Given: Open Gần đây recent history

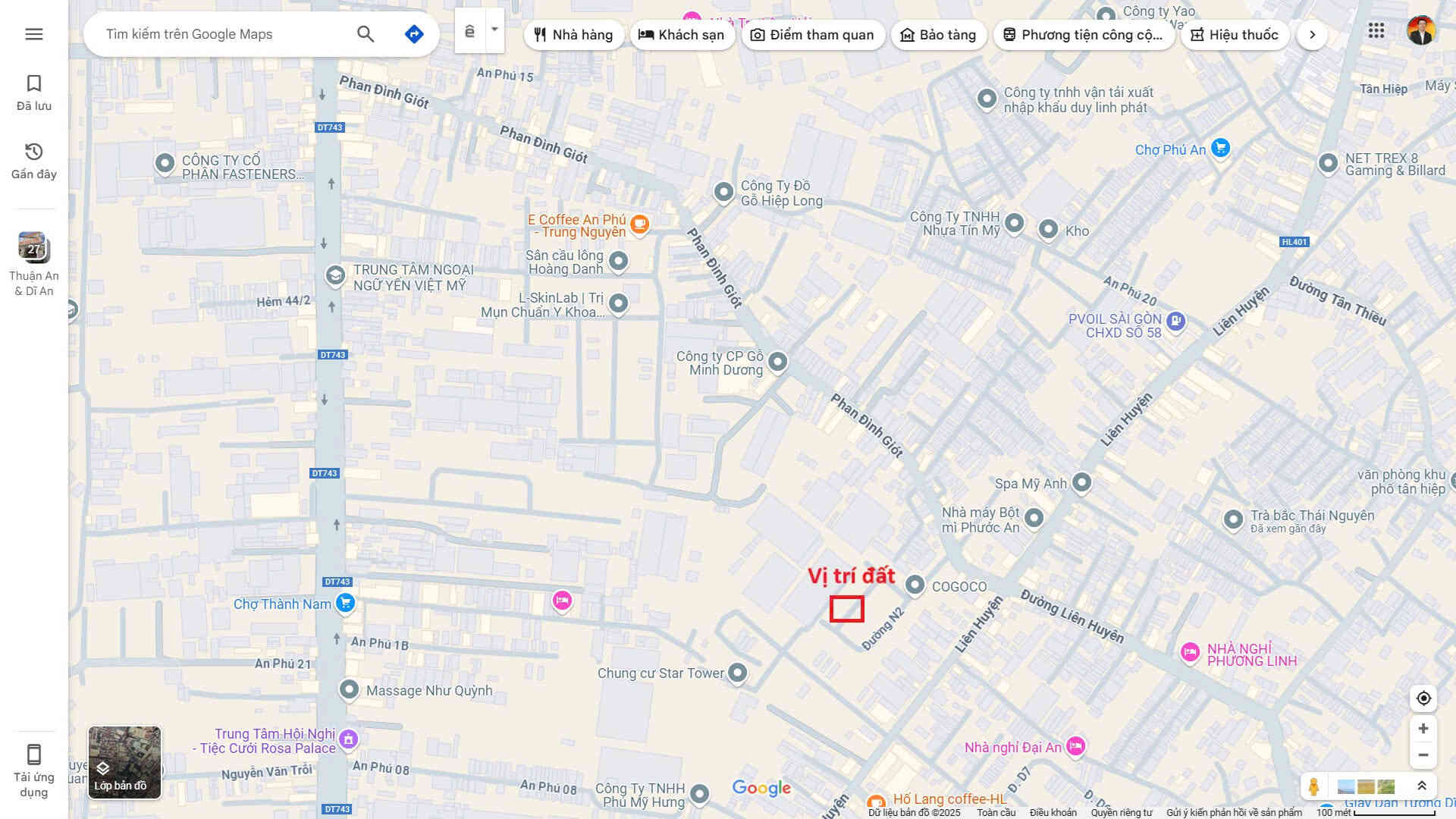Looking at the screenshot, I should pos(33,161).
